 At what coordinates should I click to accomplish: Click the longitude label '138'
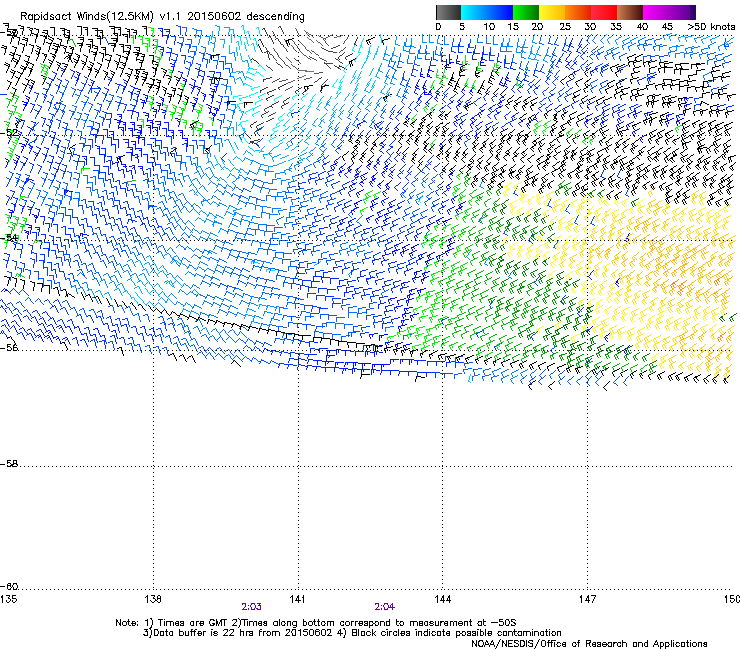[x=153, y=599]
